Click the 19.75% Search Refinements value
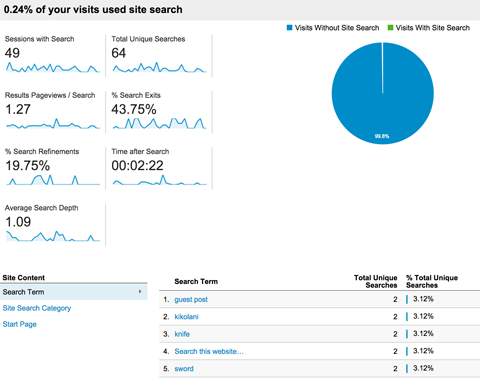 point(28,166)
